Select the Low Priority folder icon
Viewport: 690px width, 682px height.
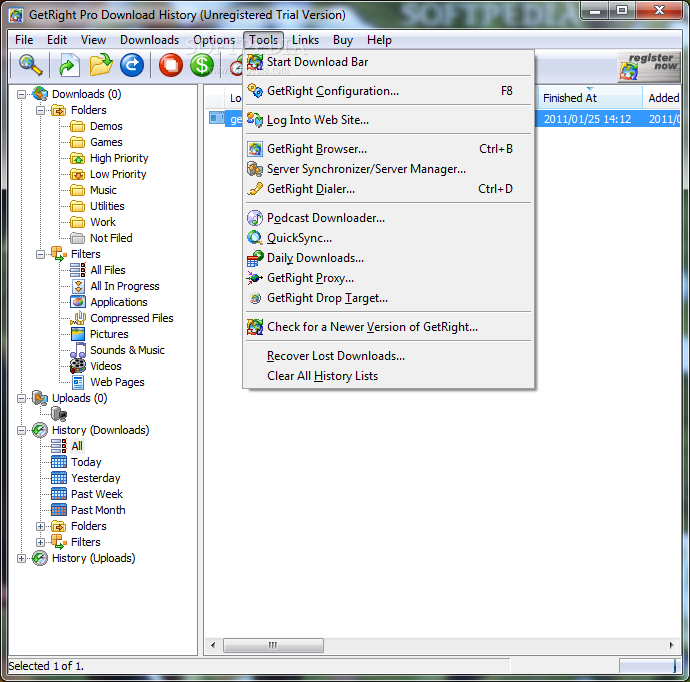point(77,174)
